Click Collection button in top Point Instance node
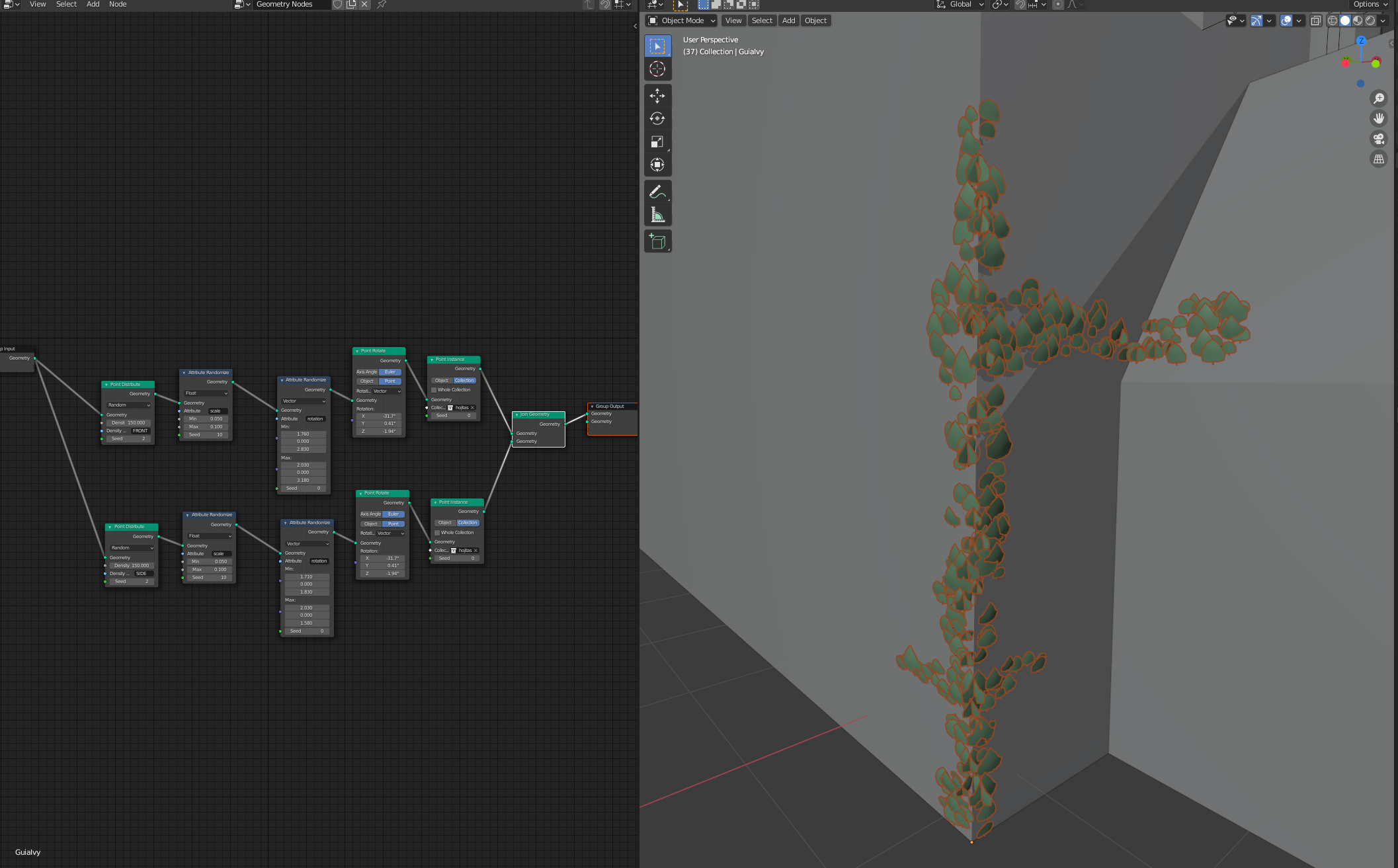Image resolution: width=1398 pixels, height=868 pixels. (464, 381)
